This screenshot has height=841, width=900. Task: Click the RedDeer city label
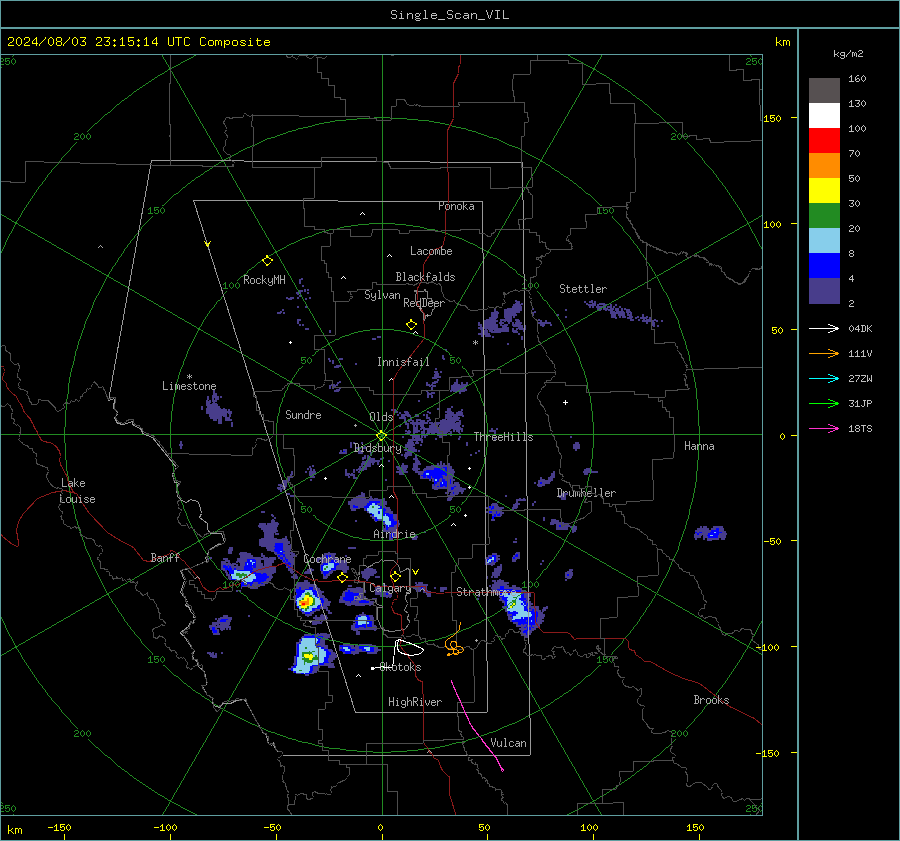pyautogui.click(x=424, y=303)
